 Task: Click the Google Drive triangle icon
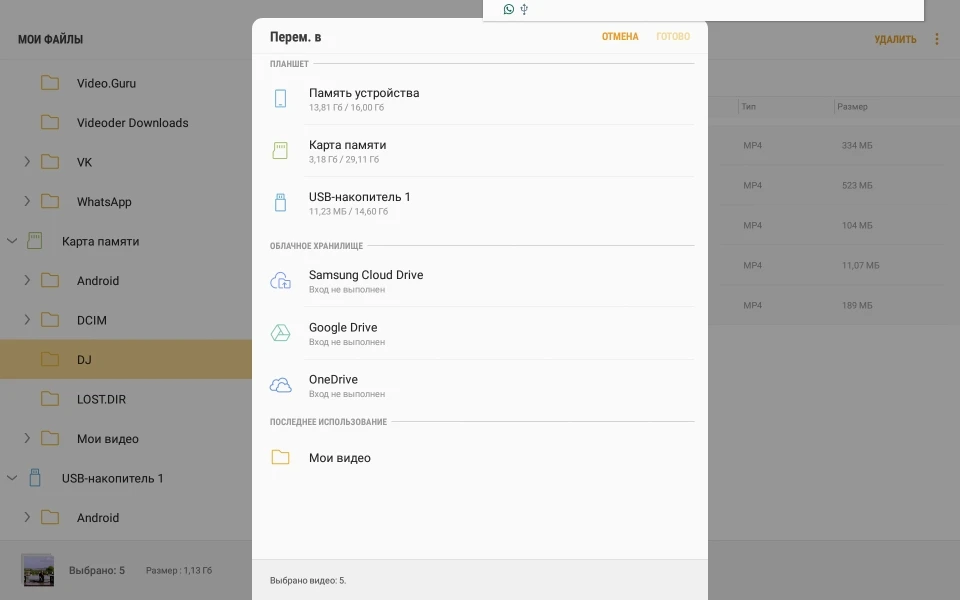coord(280,333)
